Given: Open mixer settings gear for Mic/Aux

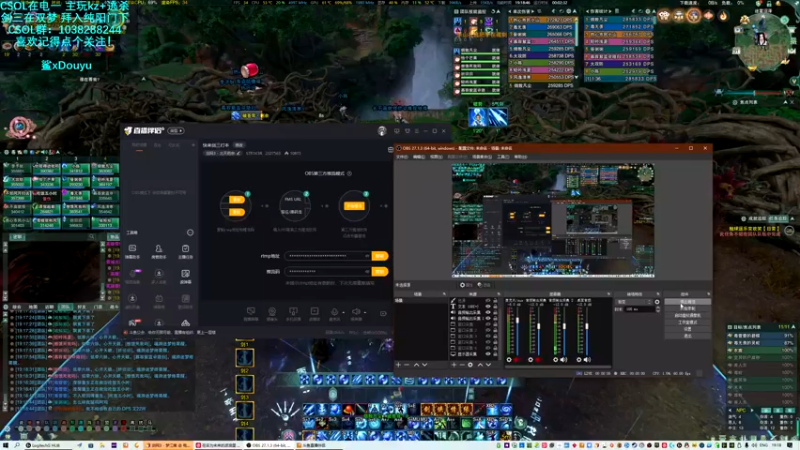Looking at the screenshot, I should click(x=509, y=360).
